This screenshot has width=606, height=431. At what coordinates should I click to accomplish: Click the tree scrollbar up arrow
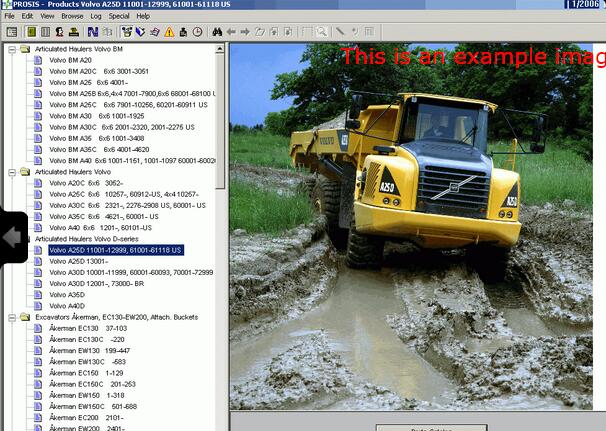point(220,49)
